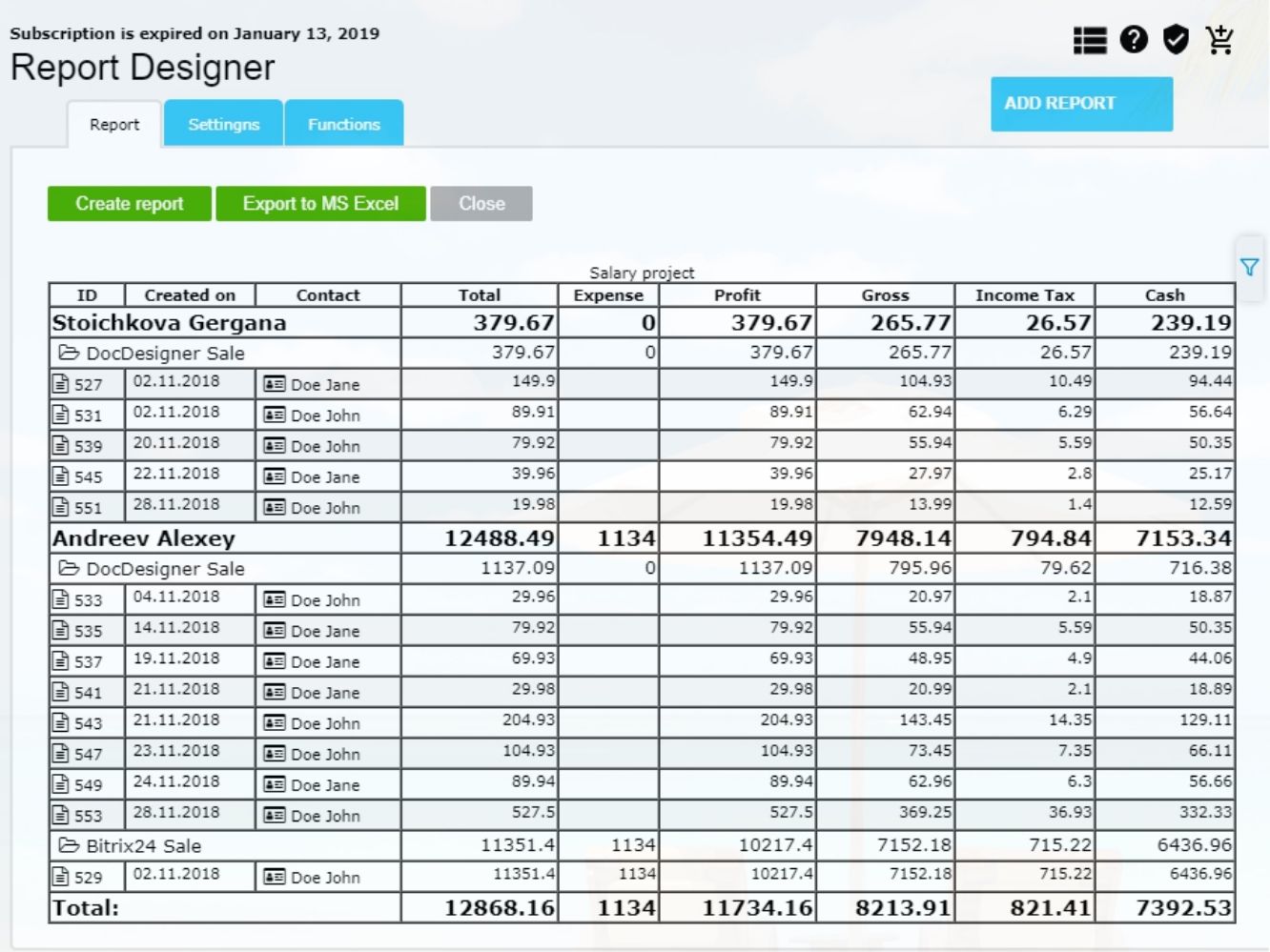Screen dimensions: 1270x952
Task: Click document icon for ID 527
Action: click(61, 384)
